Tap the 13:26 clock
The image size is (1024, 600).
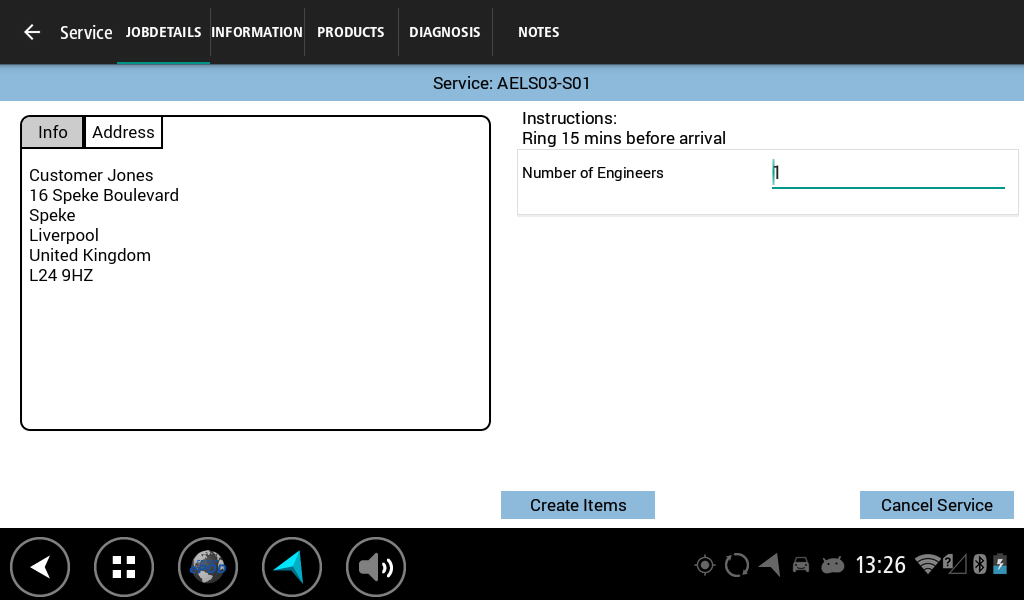[880, 565]
